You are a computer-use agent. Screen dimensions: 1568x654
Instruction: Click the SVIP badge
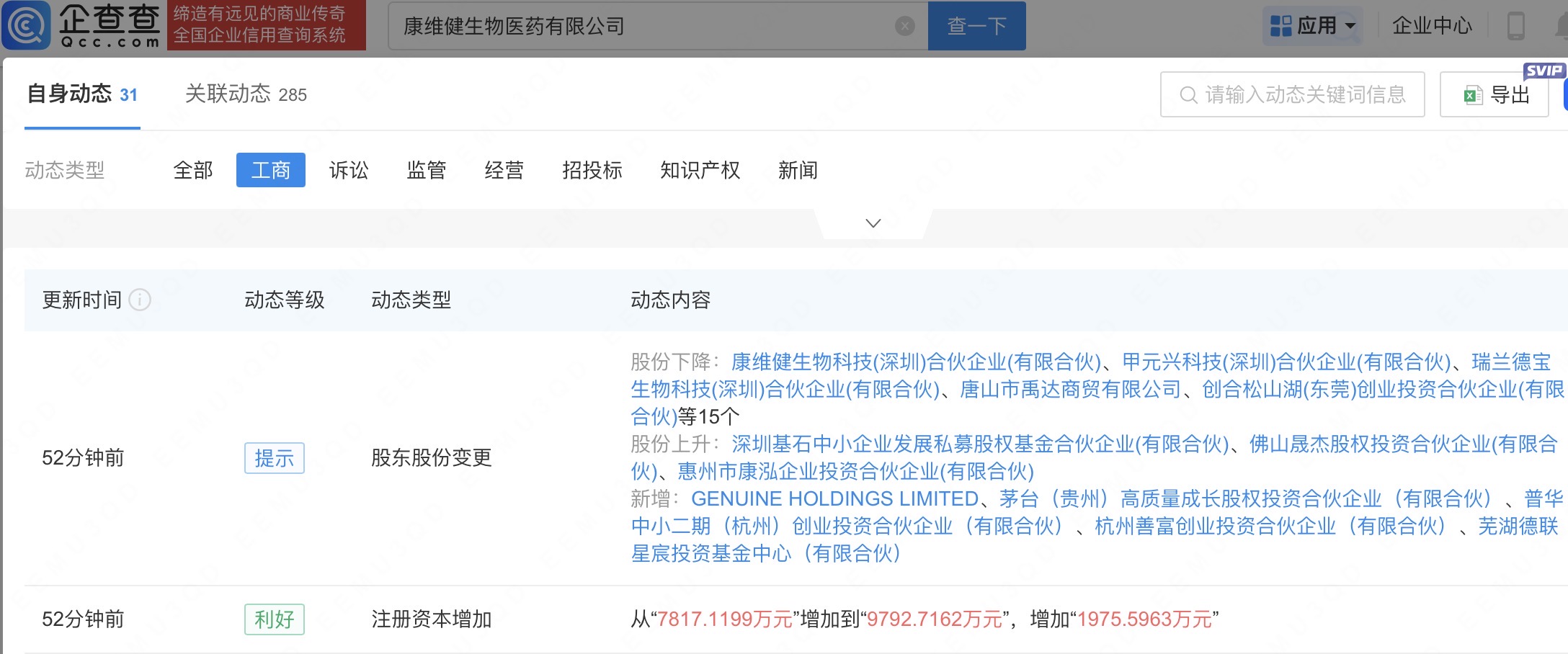1544,71
